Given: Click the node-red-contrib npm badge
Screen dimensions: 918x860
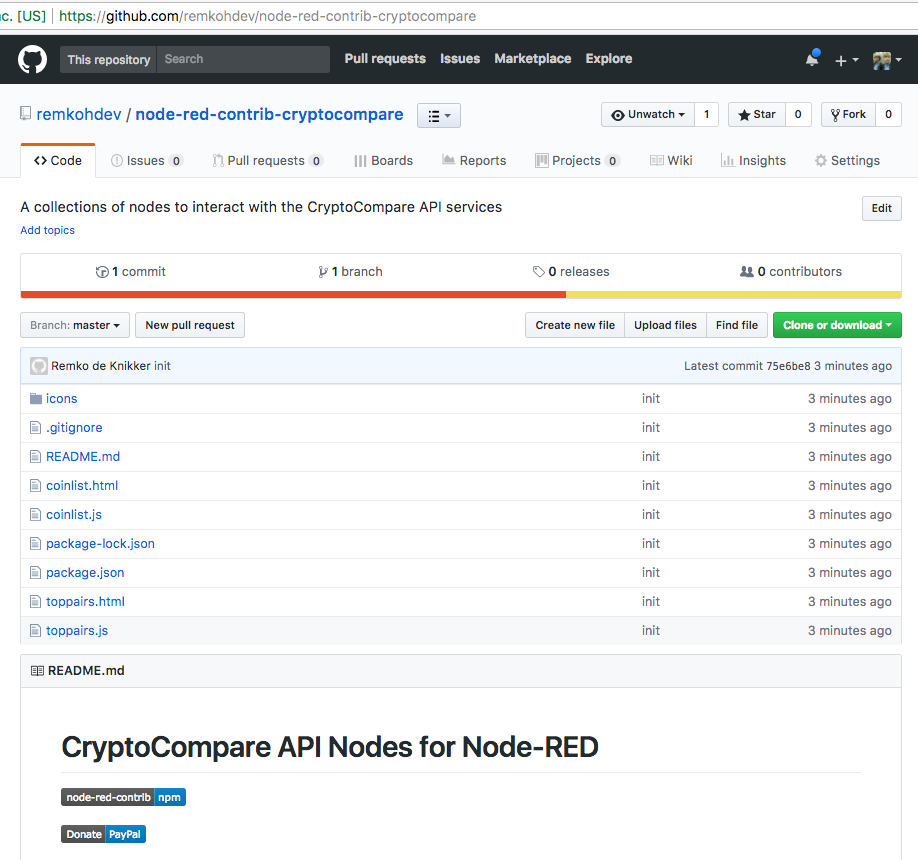Looking at the screenshot, I should pyautogui.click(x=124, y=797).
